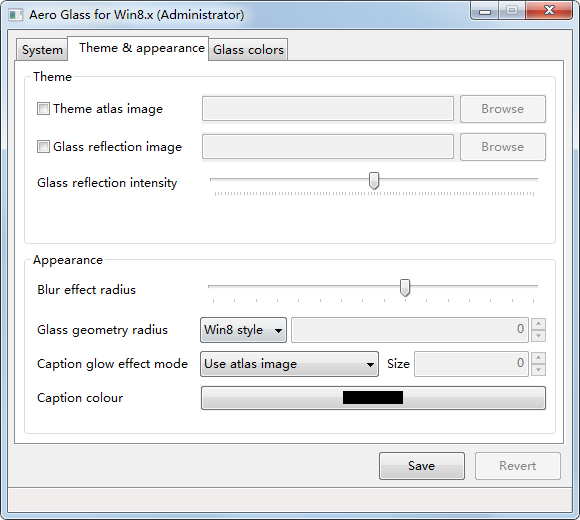Click the maximize button in title bar
580x520 pixels.
[x=512, y=11]
